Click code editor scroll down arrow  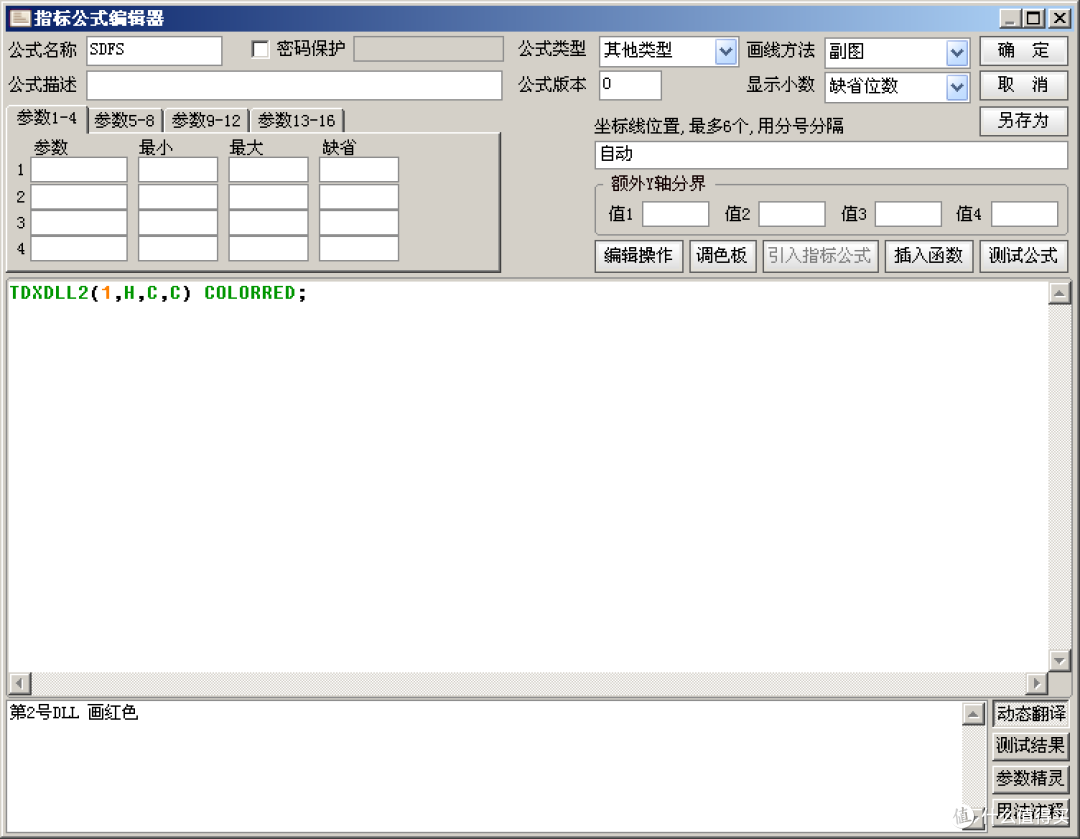1059,660
